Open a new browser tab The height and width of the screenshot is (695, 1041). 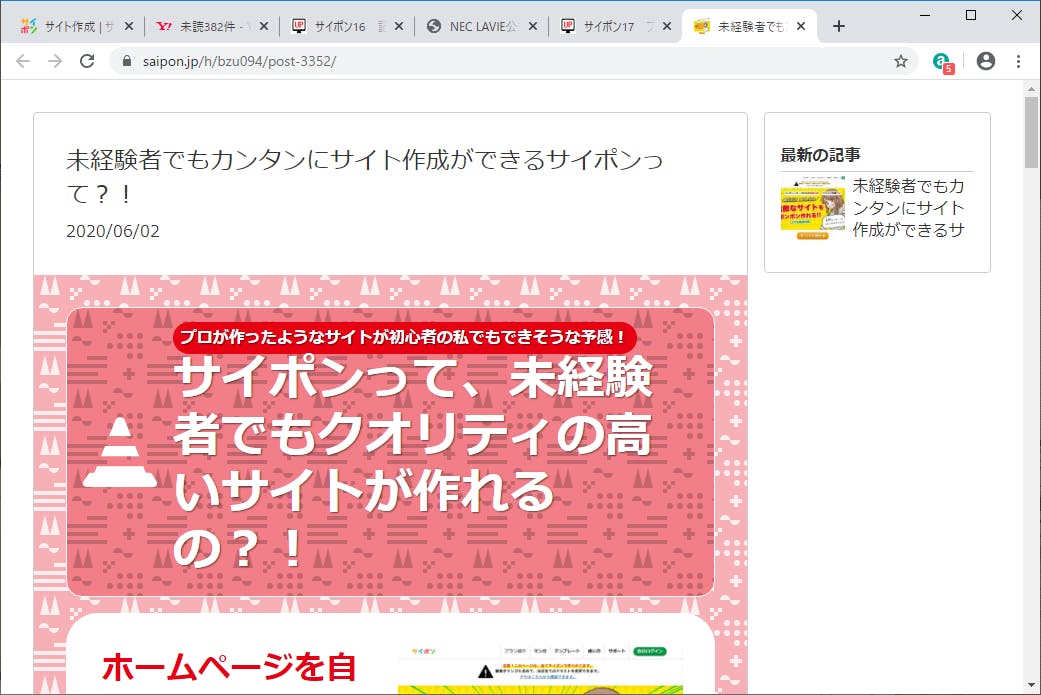pyautogui.click(x=839, y=27)
